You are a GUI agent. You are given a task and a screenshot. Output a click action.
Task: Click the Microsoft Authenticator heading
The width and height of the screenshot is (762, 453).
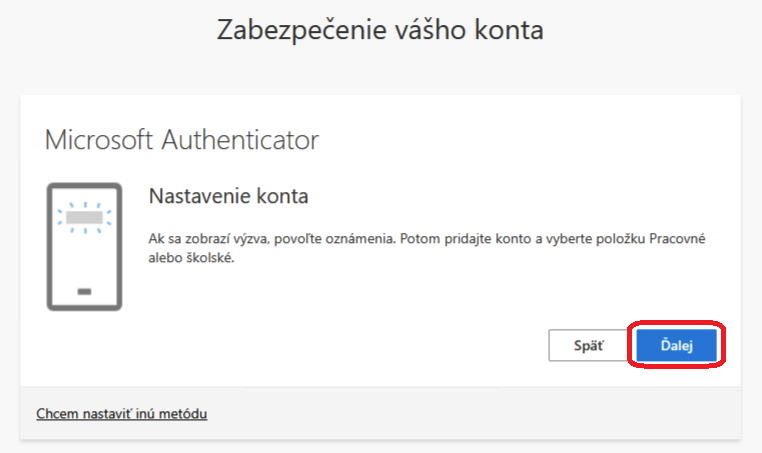pyautogui.click(x=182, y=140)
